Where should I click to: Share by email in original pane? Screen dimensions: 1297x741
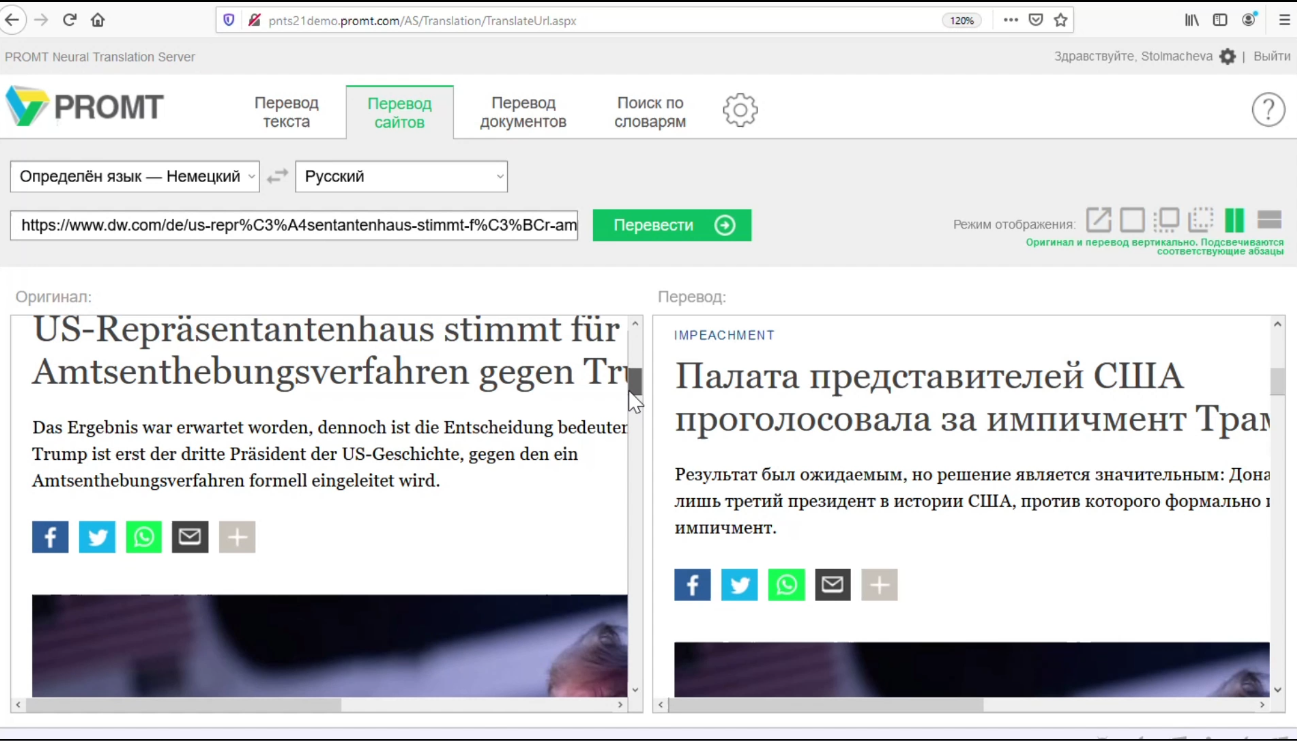click(x=190, y=537)
